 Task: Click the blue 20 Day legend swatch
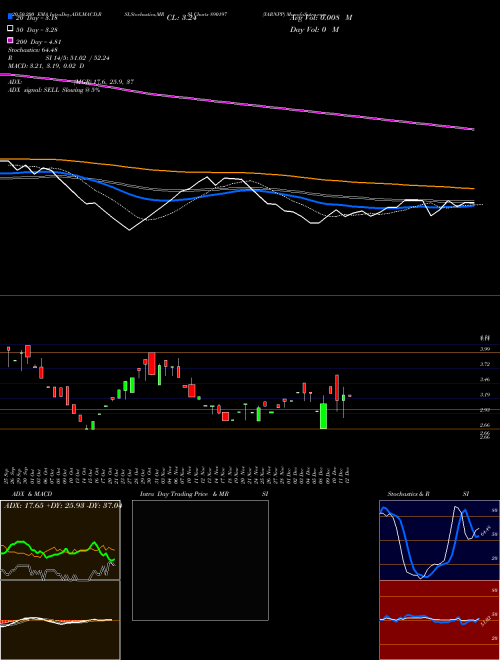pyautogui.click(x=10, y=17)
